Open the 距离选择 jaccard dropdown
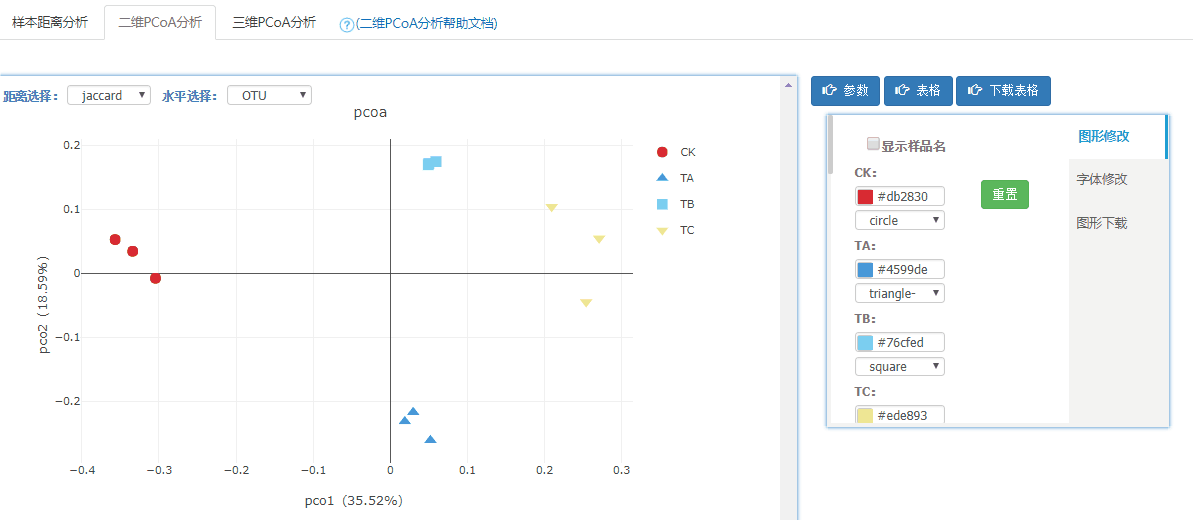 point(110,95)
